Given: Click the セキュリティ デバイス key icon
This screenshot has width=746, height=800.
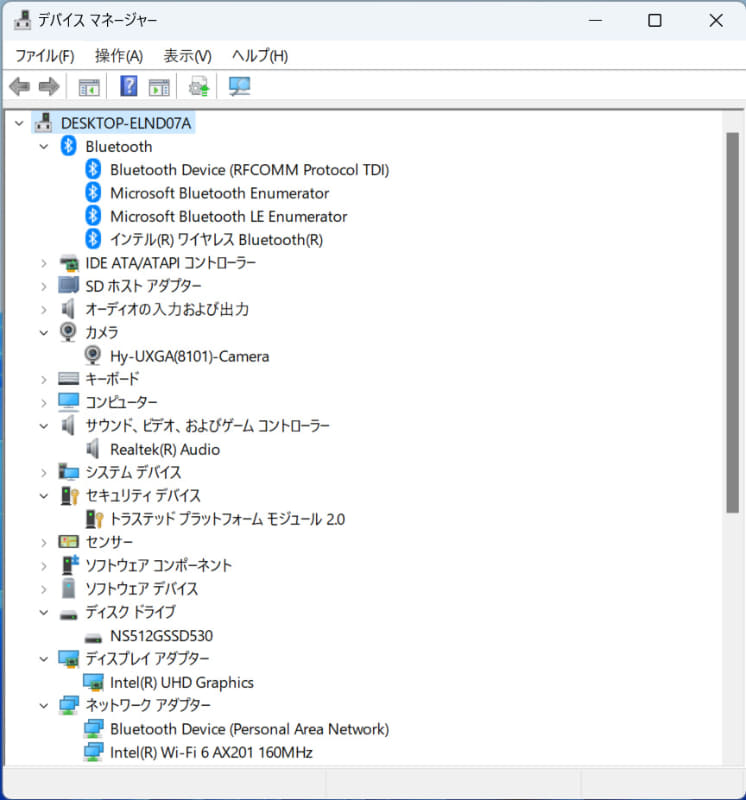Looking at the screenshot, I should pos(69,495).
